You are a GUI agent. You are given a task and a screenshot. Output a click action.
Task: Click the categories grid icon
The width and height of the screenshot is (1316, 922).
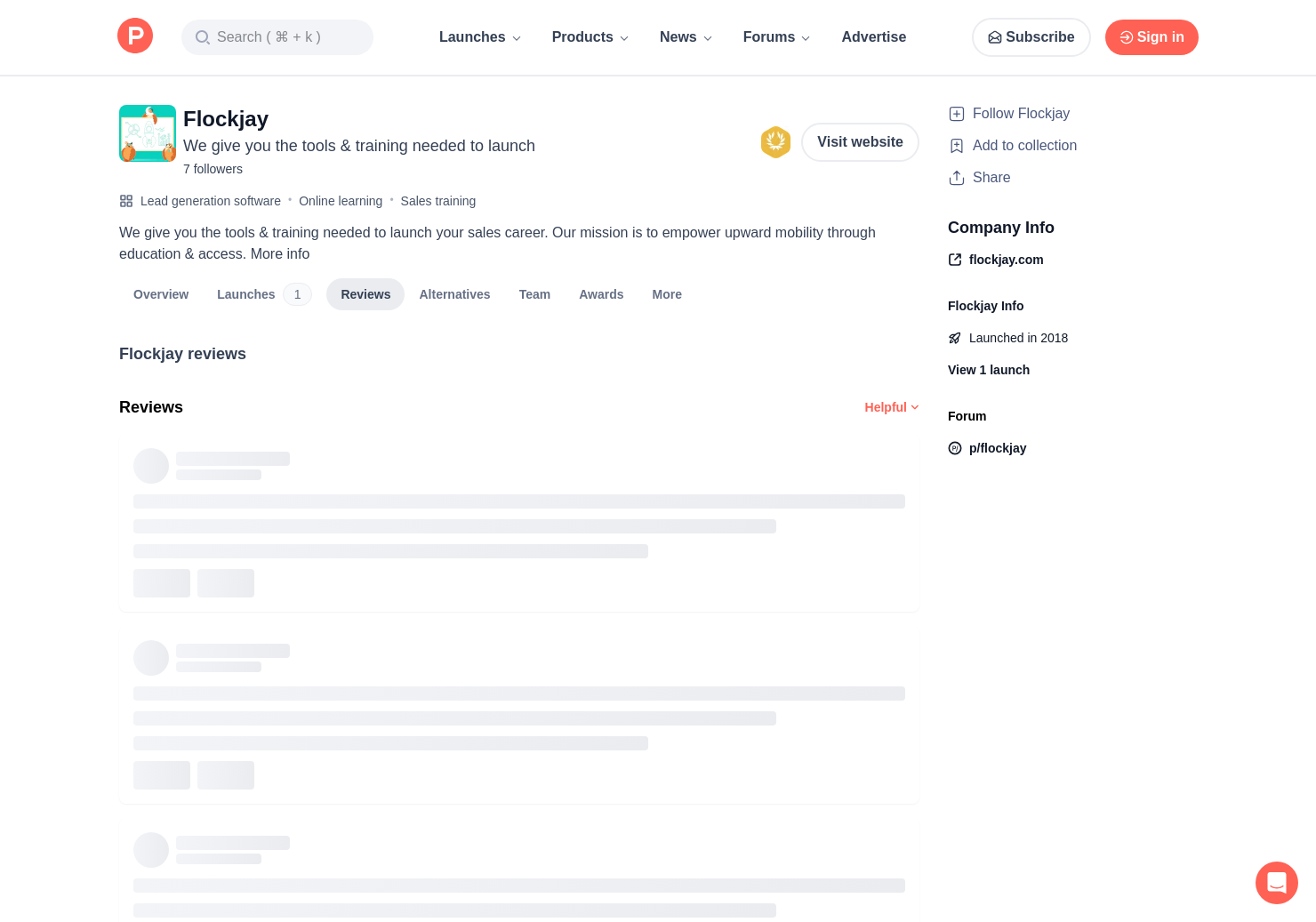click(x=126, y=201)
